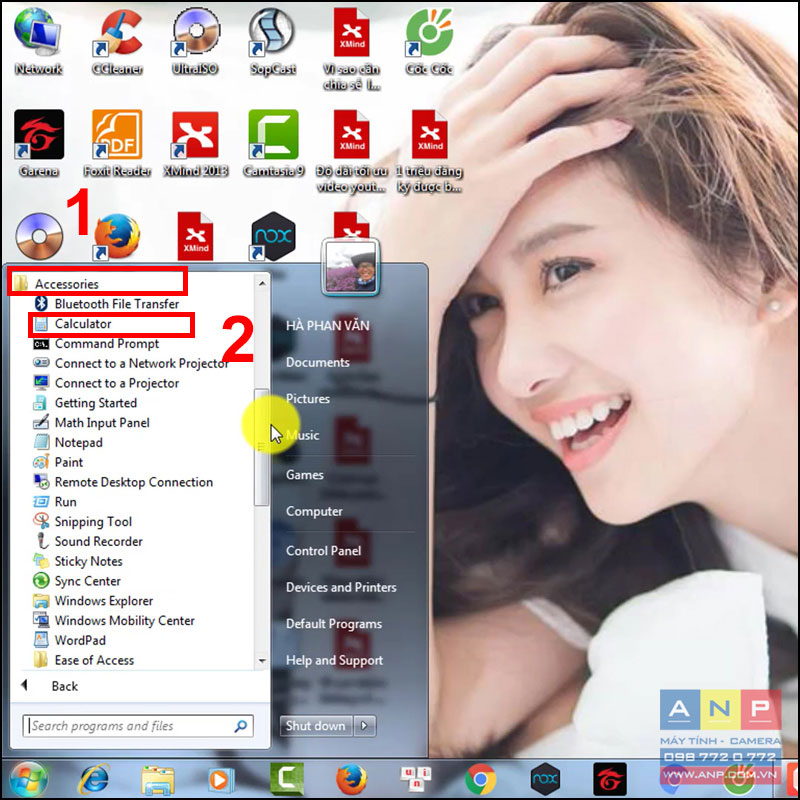The image size is (800, 800).
Task: Open Computer from the Start menu
Action: tap(314, 511)
